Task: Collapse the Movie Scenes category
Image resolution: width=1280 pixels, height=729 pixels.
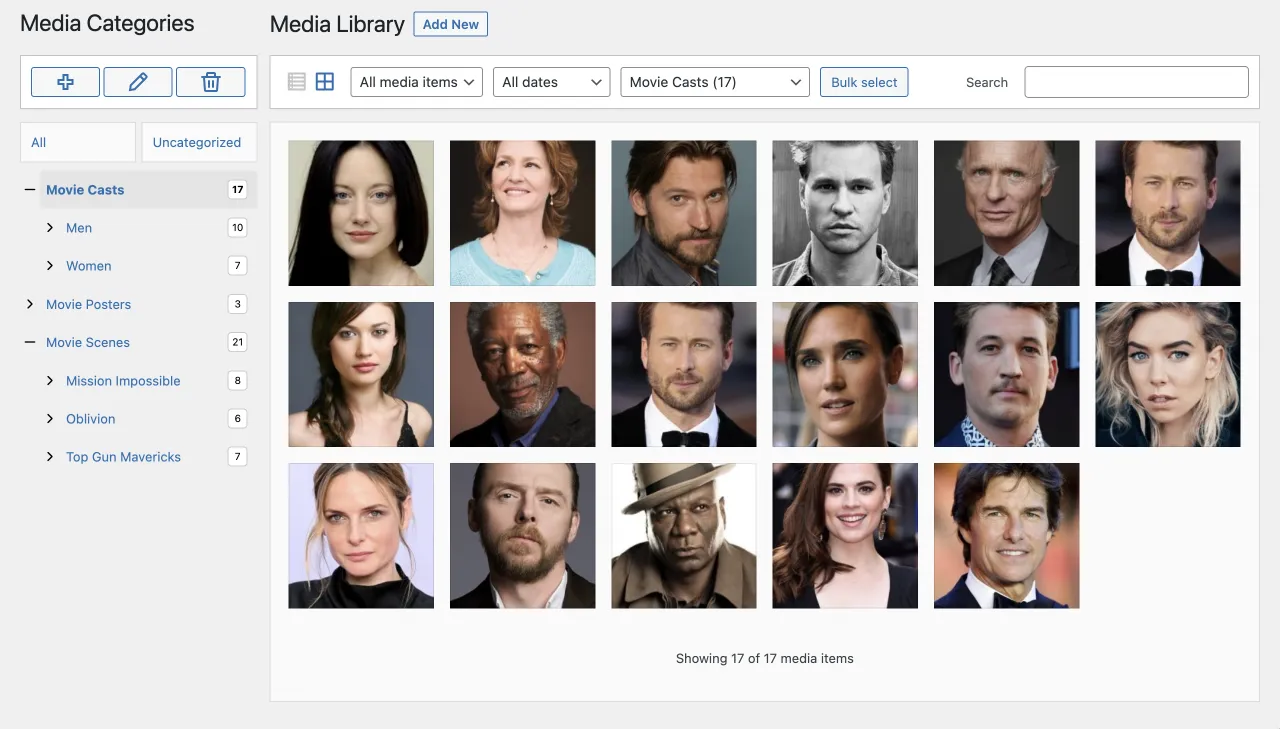Action: click(x=29, y=342)
